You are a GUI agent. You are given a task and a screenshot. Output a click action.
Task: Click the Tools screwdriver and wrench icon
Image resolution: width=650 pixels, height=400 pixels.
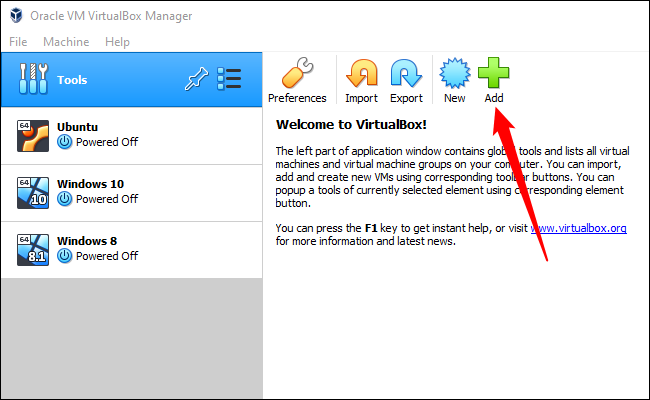pyautogui.click(x=34, y=79)
